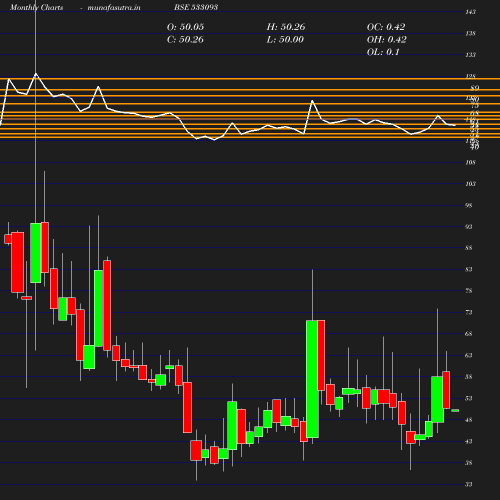This screenshot has height=500, width=500.
Task: Click the munafasutra.in site label
Action: click(114, 7)
